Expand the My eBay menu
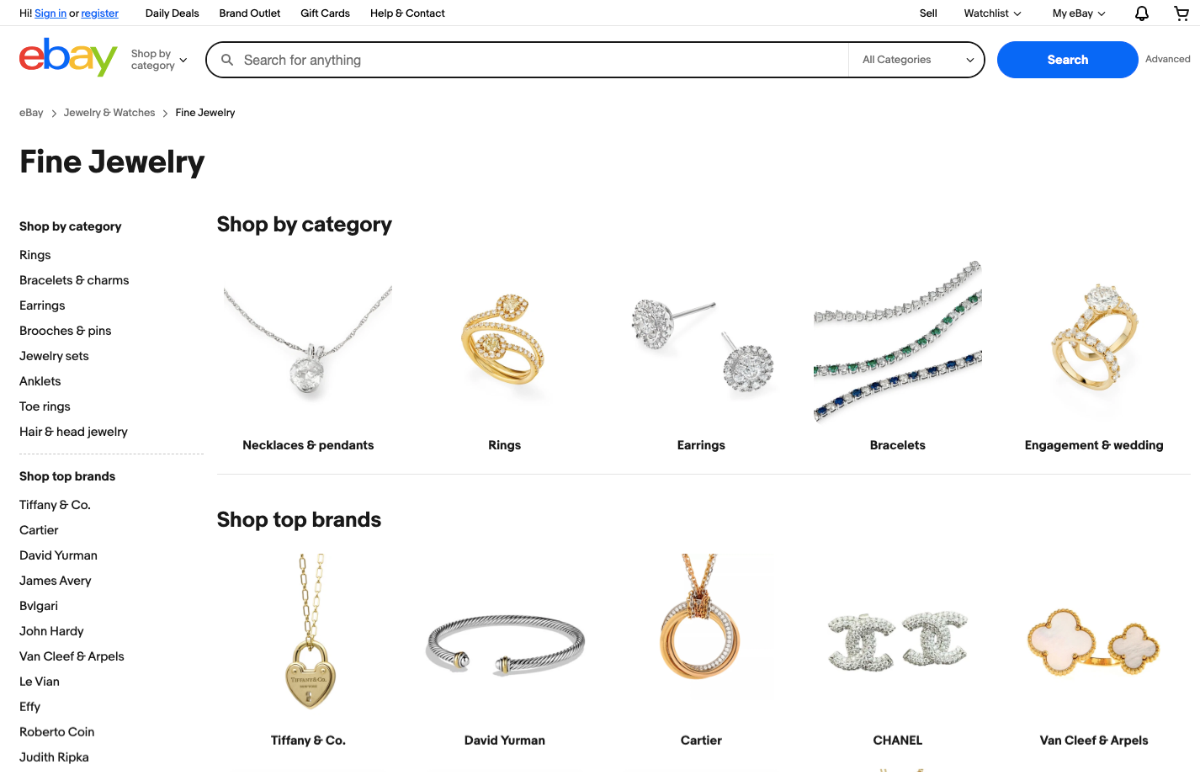Image resolution: width=1200 pixels, height=772 pixels. (x=1079, y=13)
